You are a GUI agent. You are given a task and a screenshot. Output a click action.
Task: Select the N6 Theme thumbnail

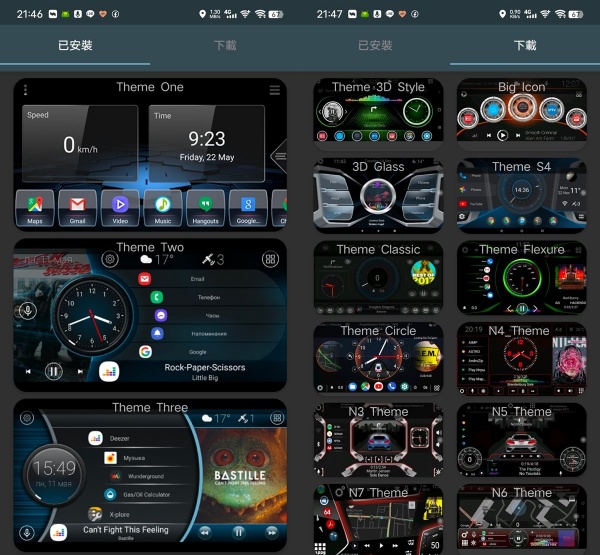(522, 517)
